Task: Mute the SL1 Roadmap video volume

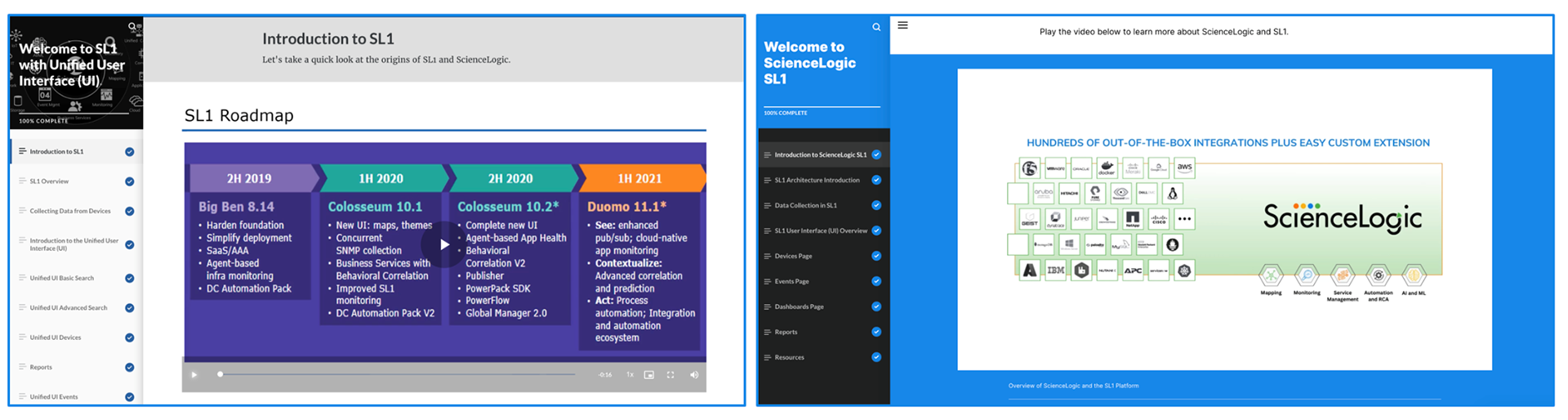Action: [694, 375]
